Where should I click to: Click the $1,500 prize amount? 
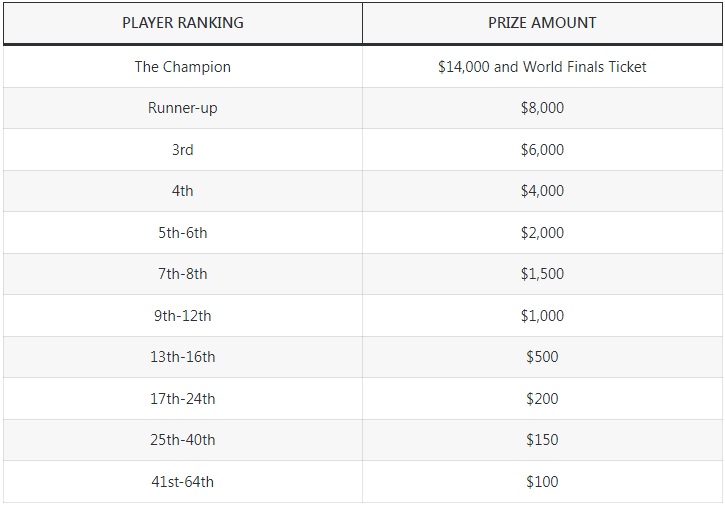(542, 274)
